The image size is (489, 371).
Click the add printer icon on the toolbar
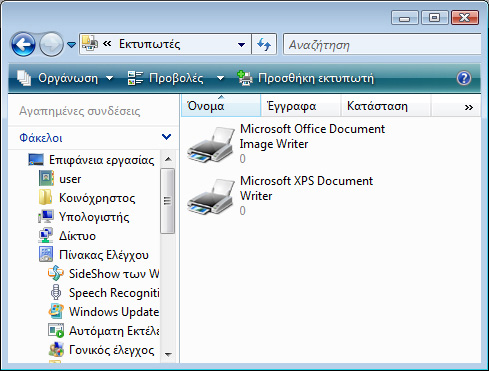[245, 78]
